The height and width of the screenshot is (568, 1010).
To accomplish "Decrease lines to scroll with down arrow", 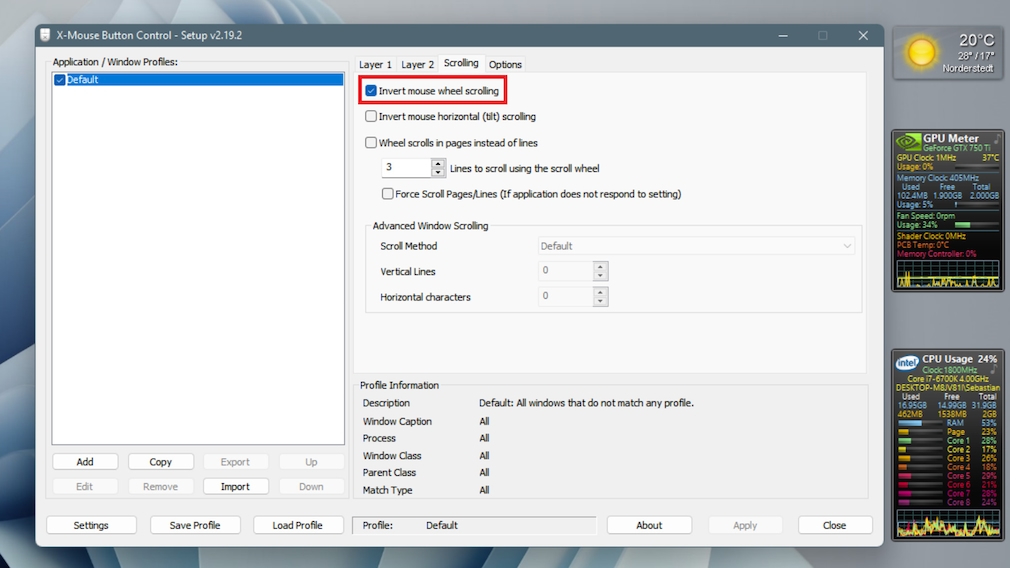I will 438,173.
